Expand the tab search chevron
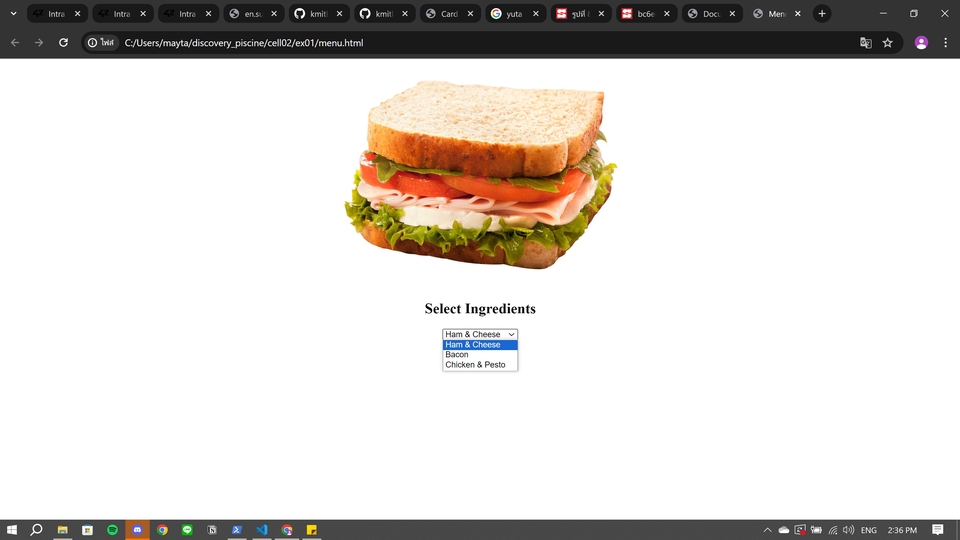Image resolution: width=960 pixels, height=540 pixels. 13,14
